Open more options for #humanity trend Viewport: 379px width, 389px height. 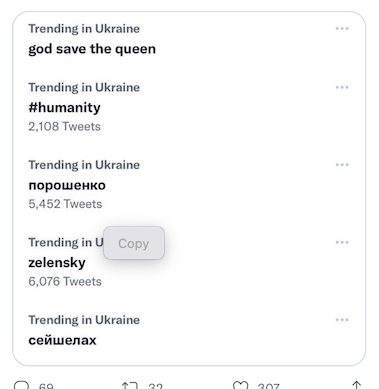point(342,87)
